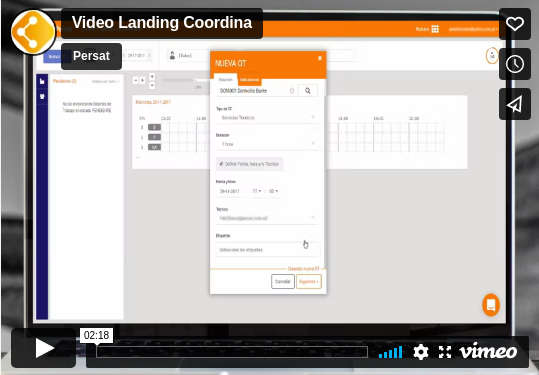Expand the Tipo de OT dropdown

point(267,118)
